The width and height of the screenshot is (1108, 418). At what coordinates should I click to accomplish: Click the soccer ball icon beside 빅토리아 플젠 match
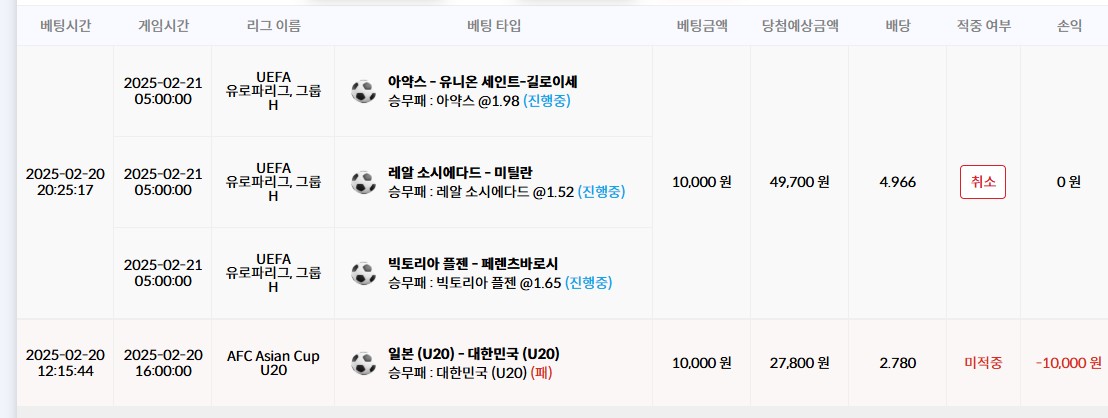363,273
